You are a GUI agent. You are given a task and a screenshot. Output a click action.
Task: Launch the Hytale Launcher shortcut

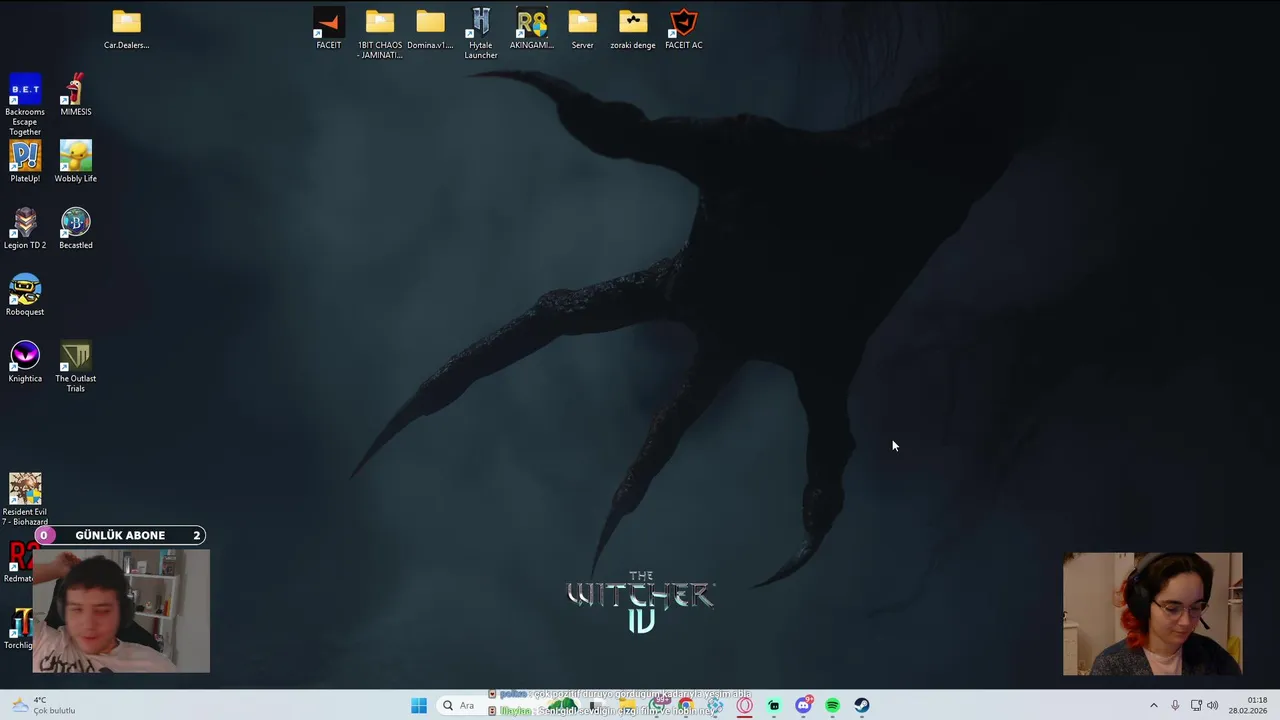coord(481,34)
